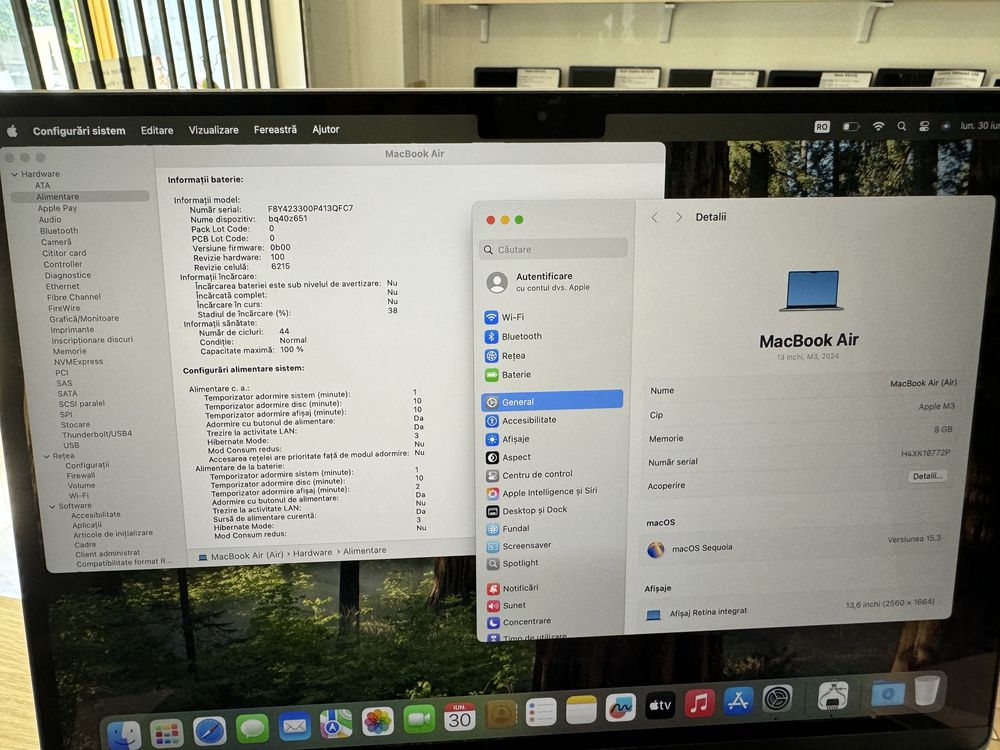1000x750 pixels.
Task: Open Music from the Dock
Action: [x=699, y=703]
